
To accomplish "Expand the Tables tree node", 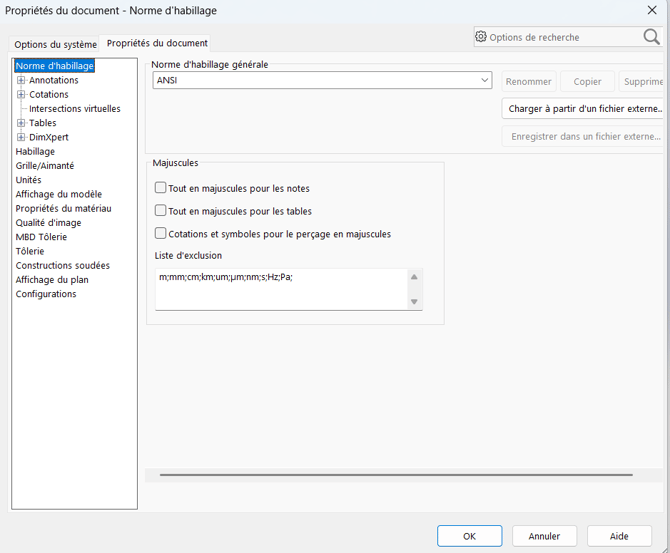I will (21, 123).
